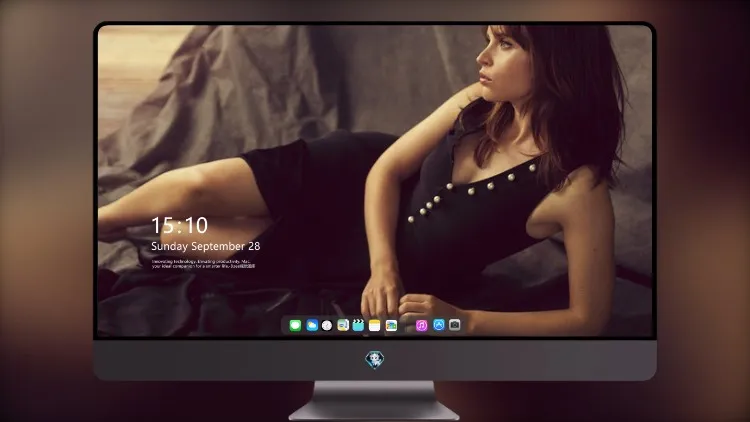750x422 pixels.
Task: Launch the pink Music app
Action: (x=421, y=326)
